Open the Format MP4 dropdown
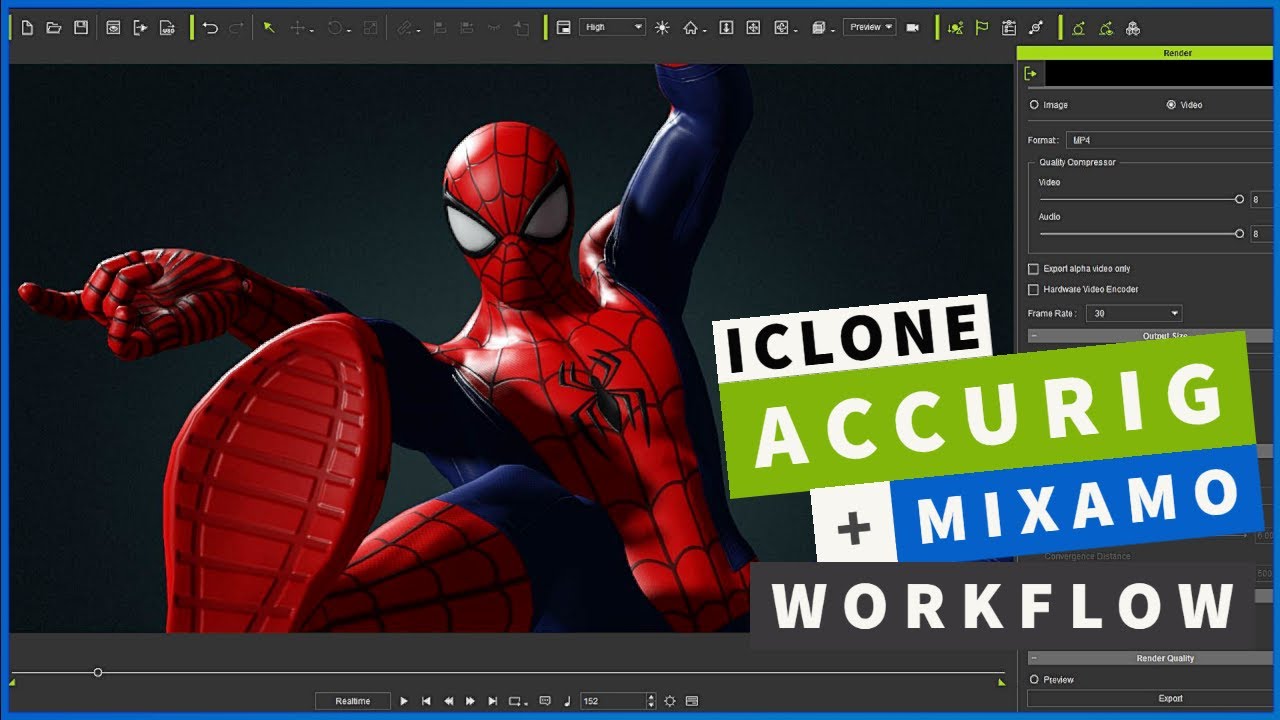The width and height of the screenshot is (1280, 720). pos(1169,141)
